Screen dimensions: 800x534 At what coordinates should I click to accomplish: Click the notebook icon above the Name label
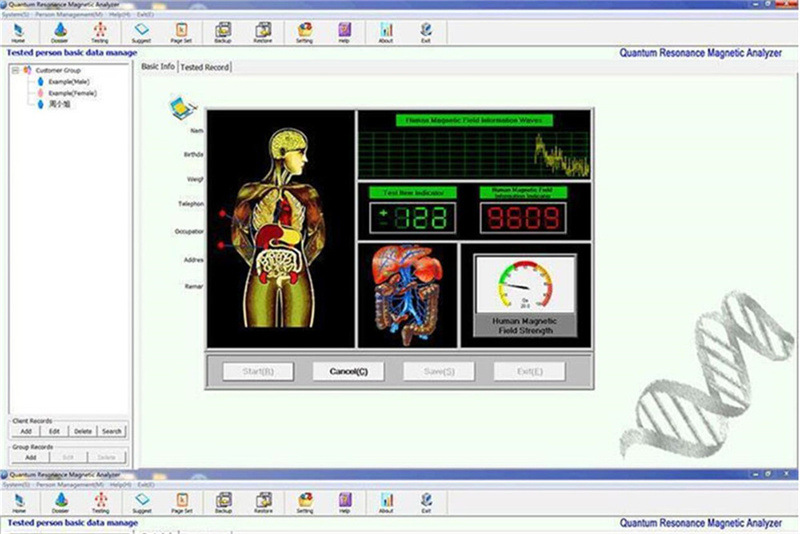tap(182, 108)
